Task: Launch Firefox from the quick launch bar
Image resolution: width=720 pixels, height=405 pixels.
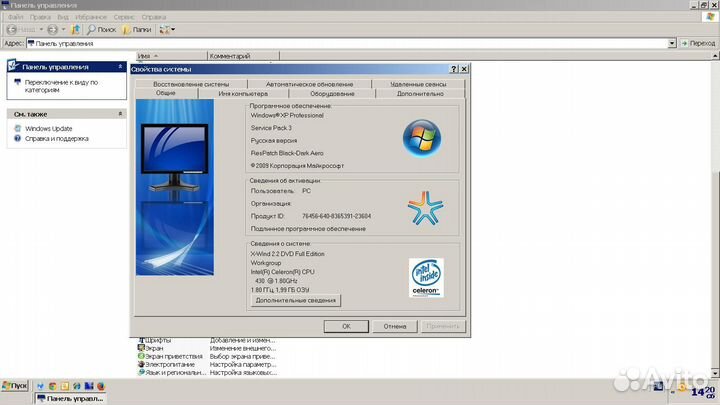Action: tap(101, 386)
